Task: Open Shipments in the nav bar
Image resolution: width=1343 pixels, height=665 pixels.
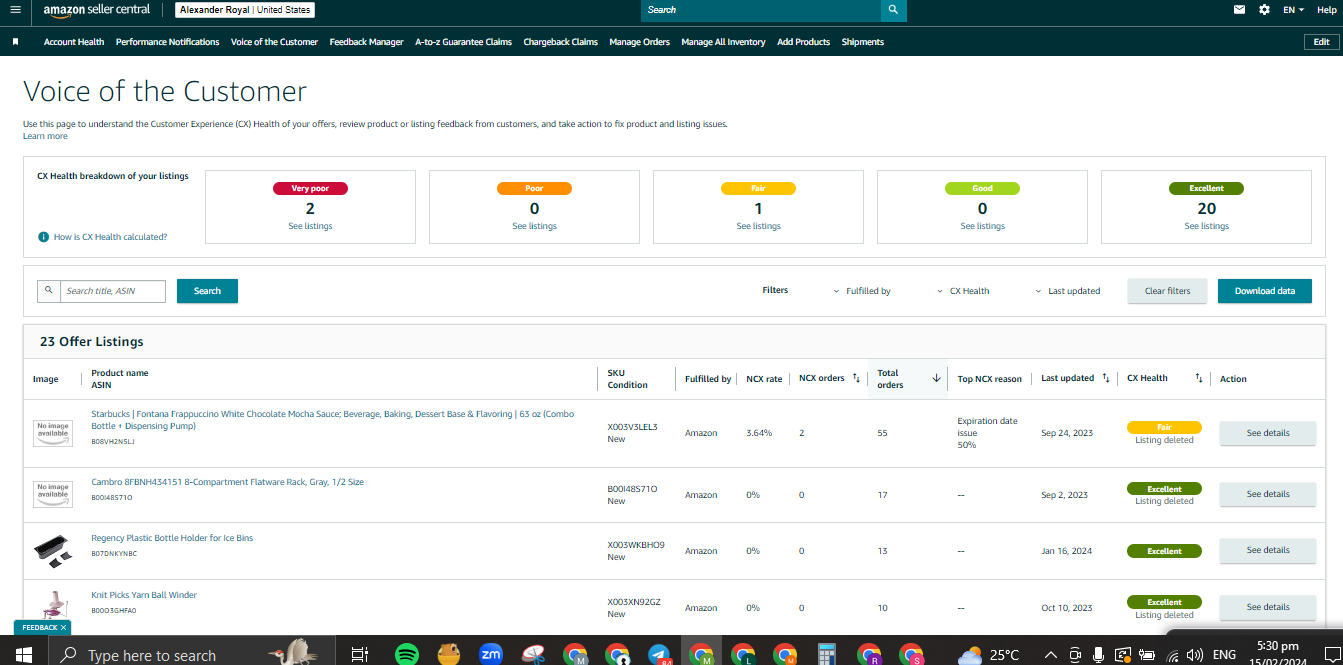Action: coord(862,42)
